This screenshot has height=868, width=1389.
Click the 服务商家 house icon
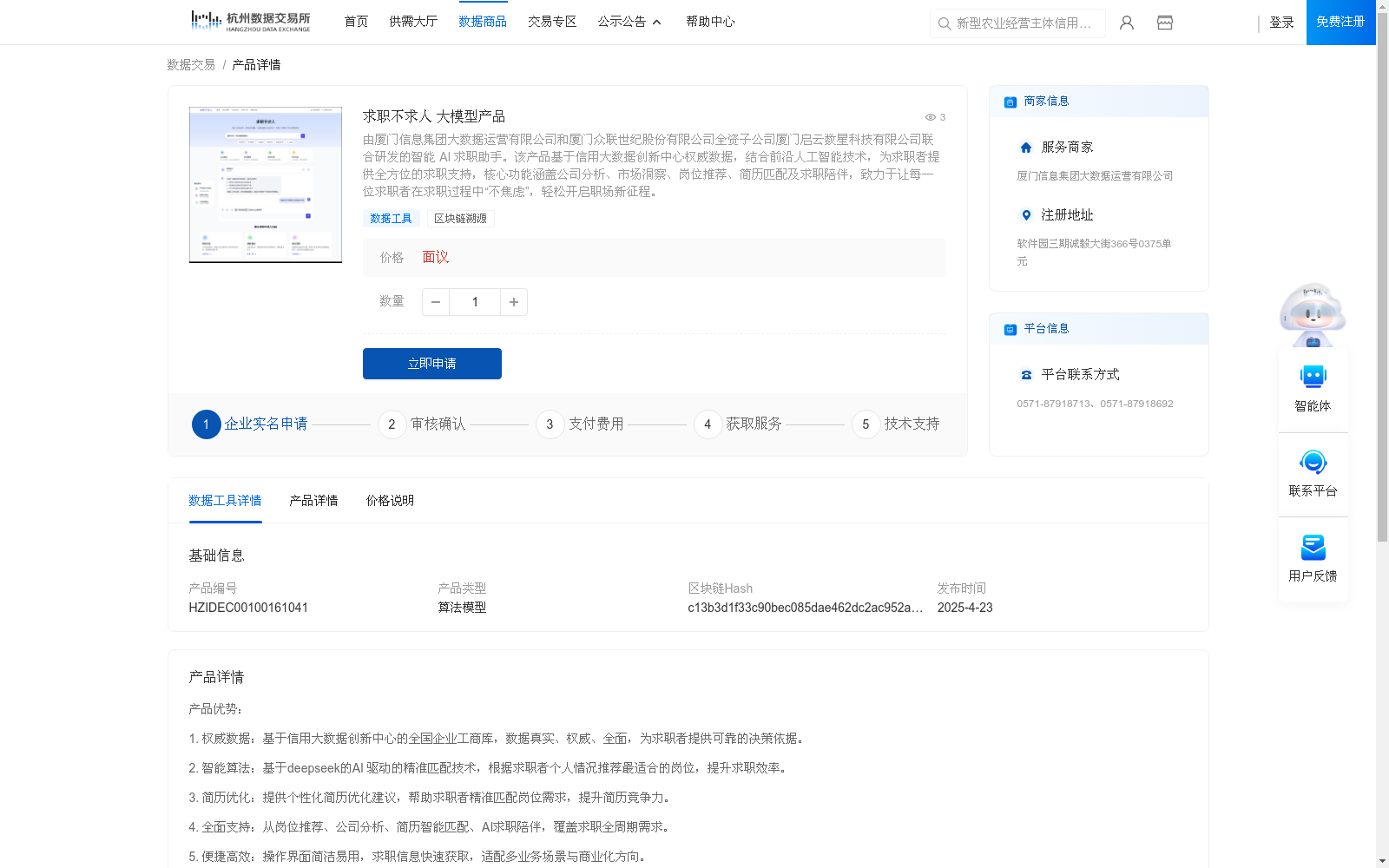[1026, 148]
